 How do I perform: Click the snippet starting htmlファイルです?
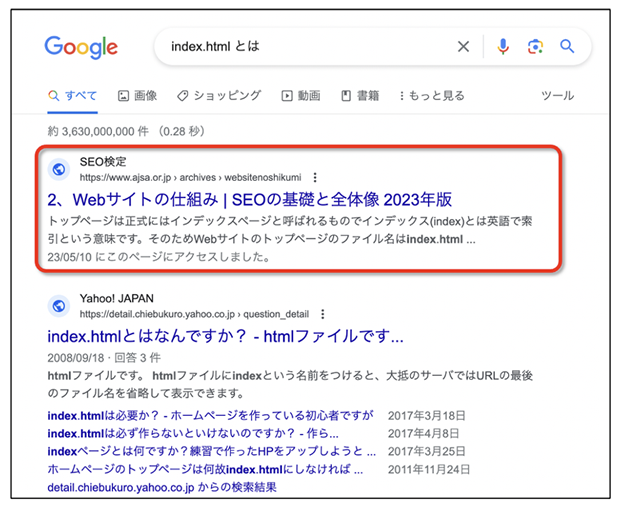(x=290, y=384)
